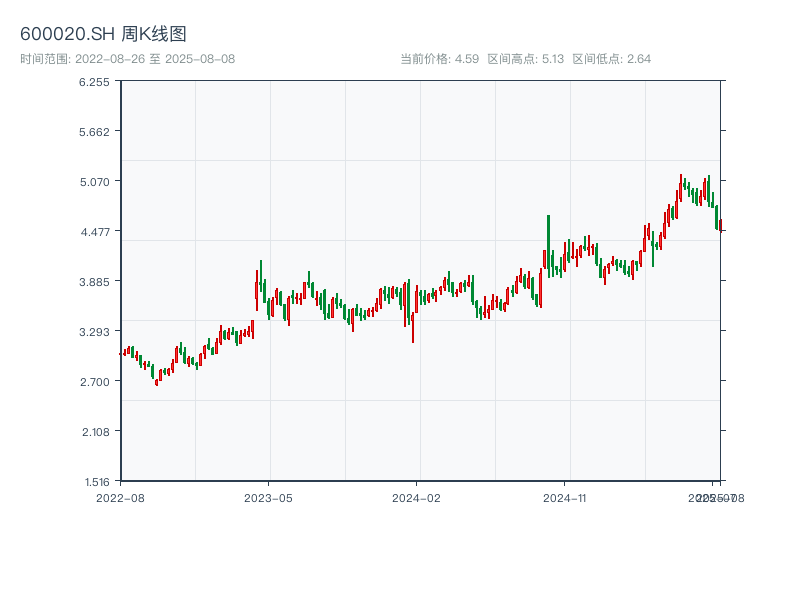Click the 2024-02 date axis label

416,497
